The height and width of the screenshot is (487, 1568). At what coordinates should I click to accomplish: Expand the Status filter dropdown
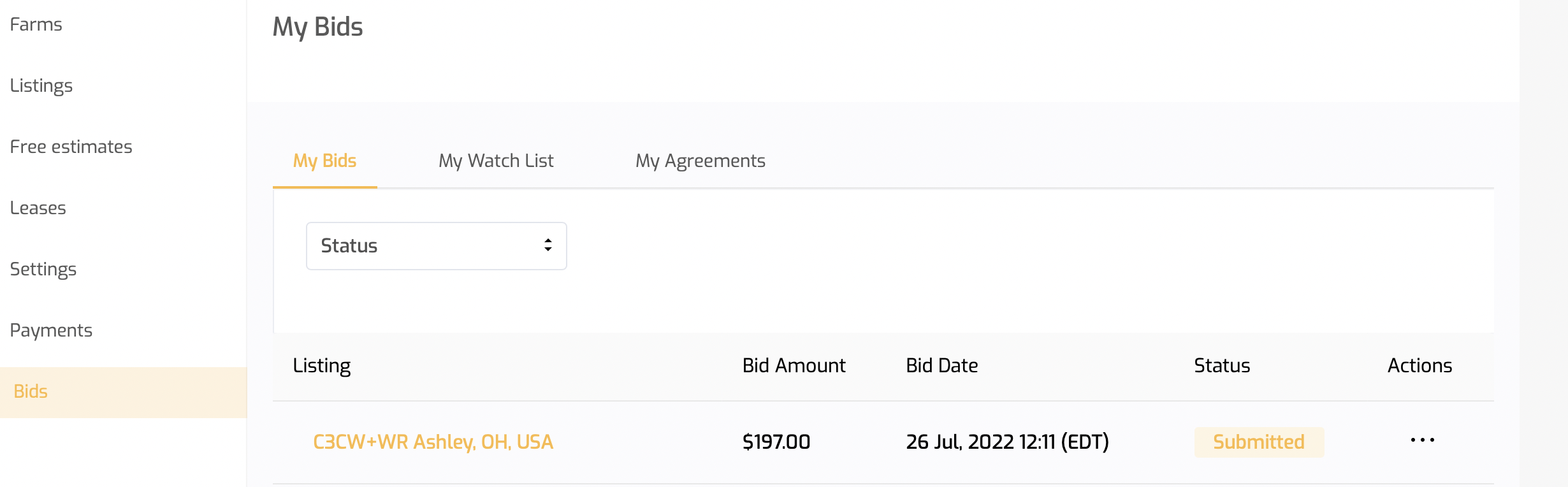point(436,246)
